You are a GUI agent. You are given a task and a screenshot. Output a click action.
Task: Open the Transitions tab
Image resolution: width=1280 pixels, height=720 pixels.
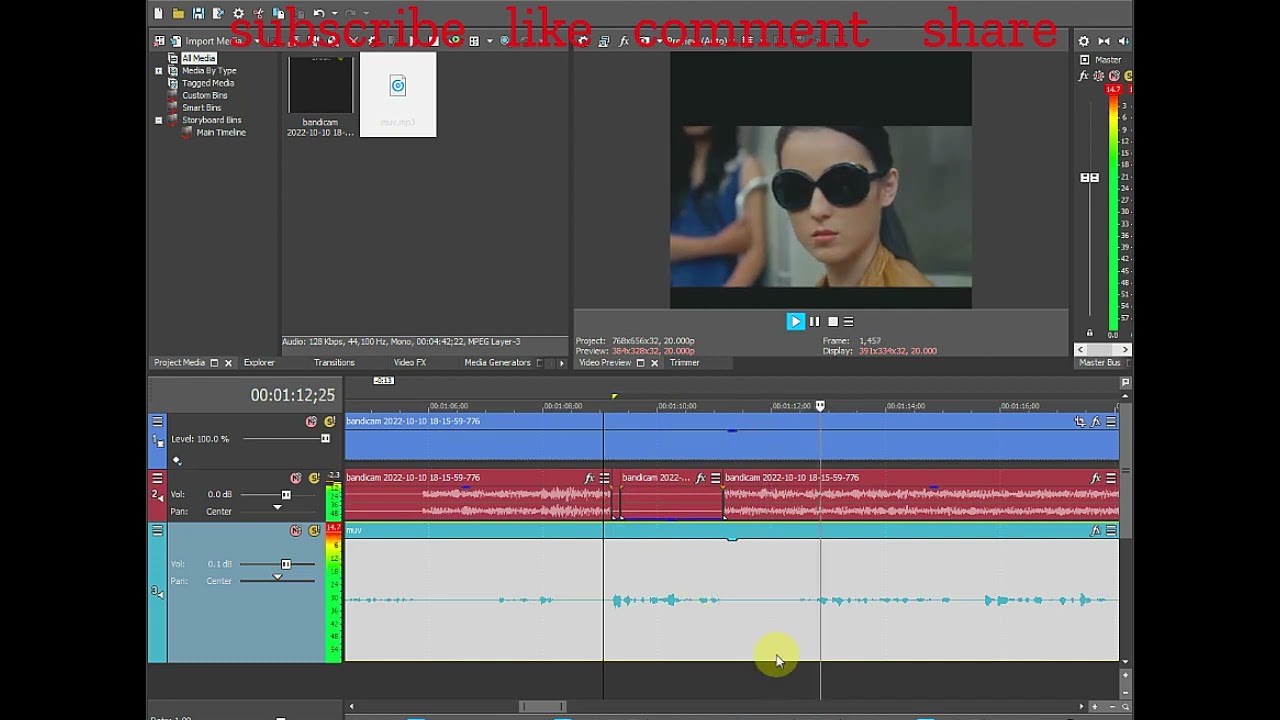tap(334, 363)
